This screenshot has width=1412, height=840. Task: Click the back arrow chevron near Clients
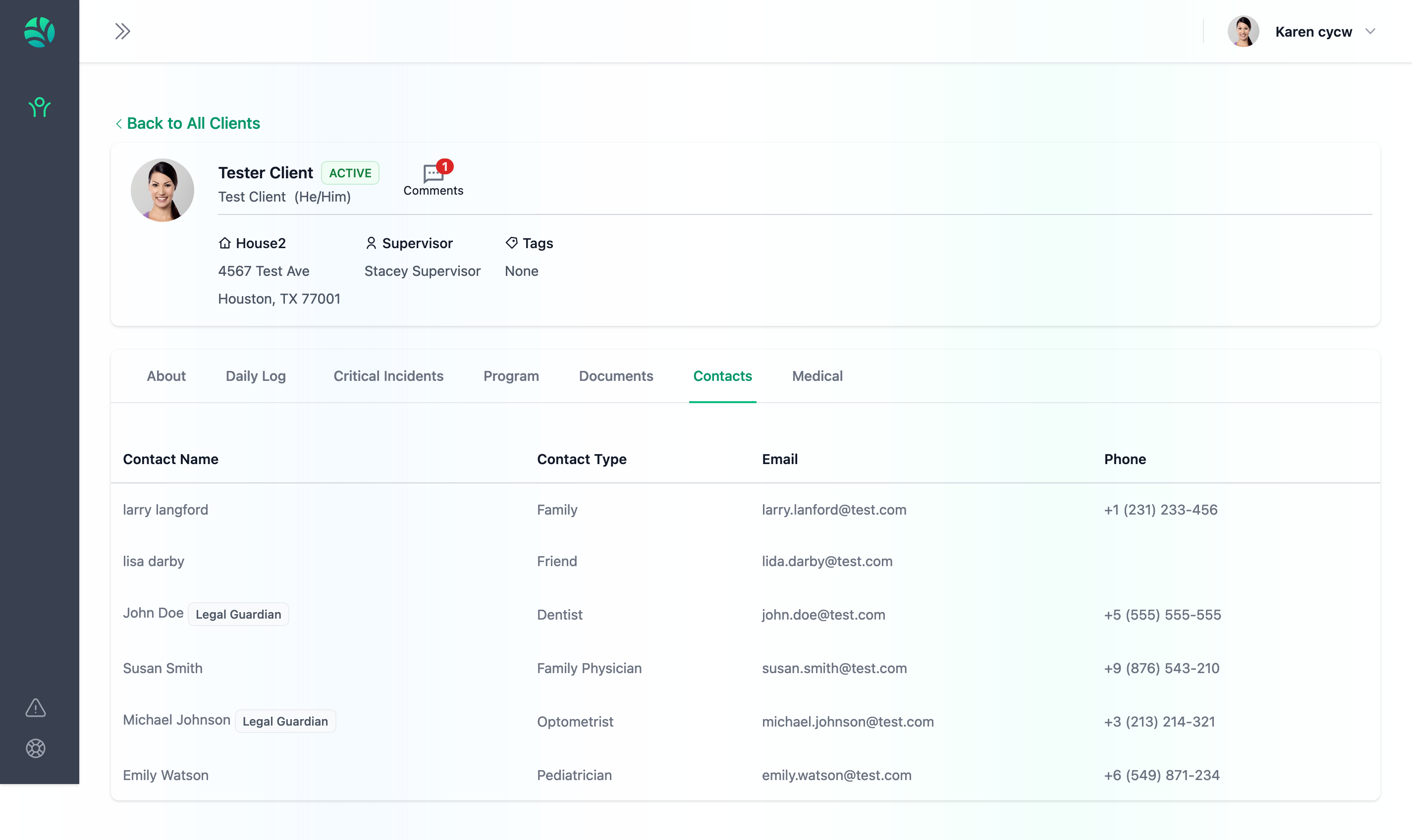tap(119, 123)
